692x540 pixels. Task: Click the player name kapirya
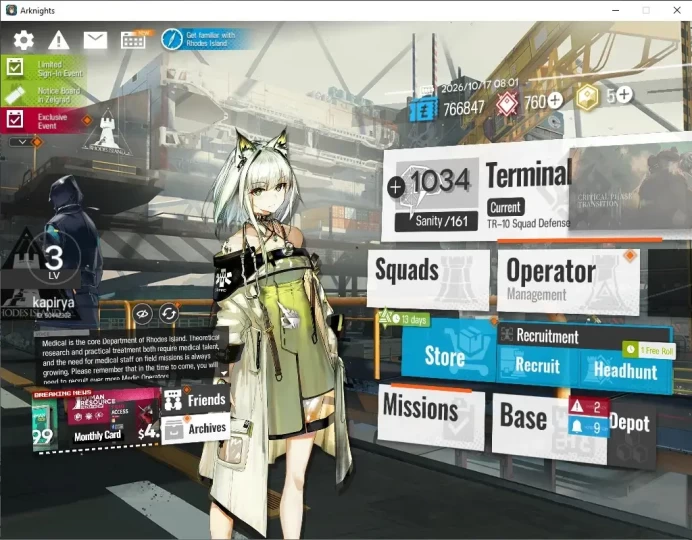point(53,303)
